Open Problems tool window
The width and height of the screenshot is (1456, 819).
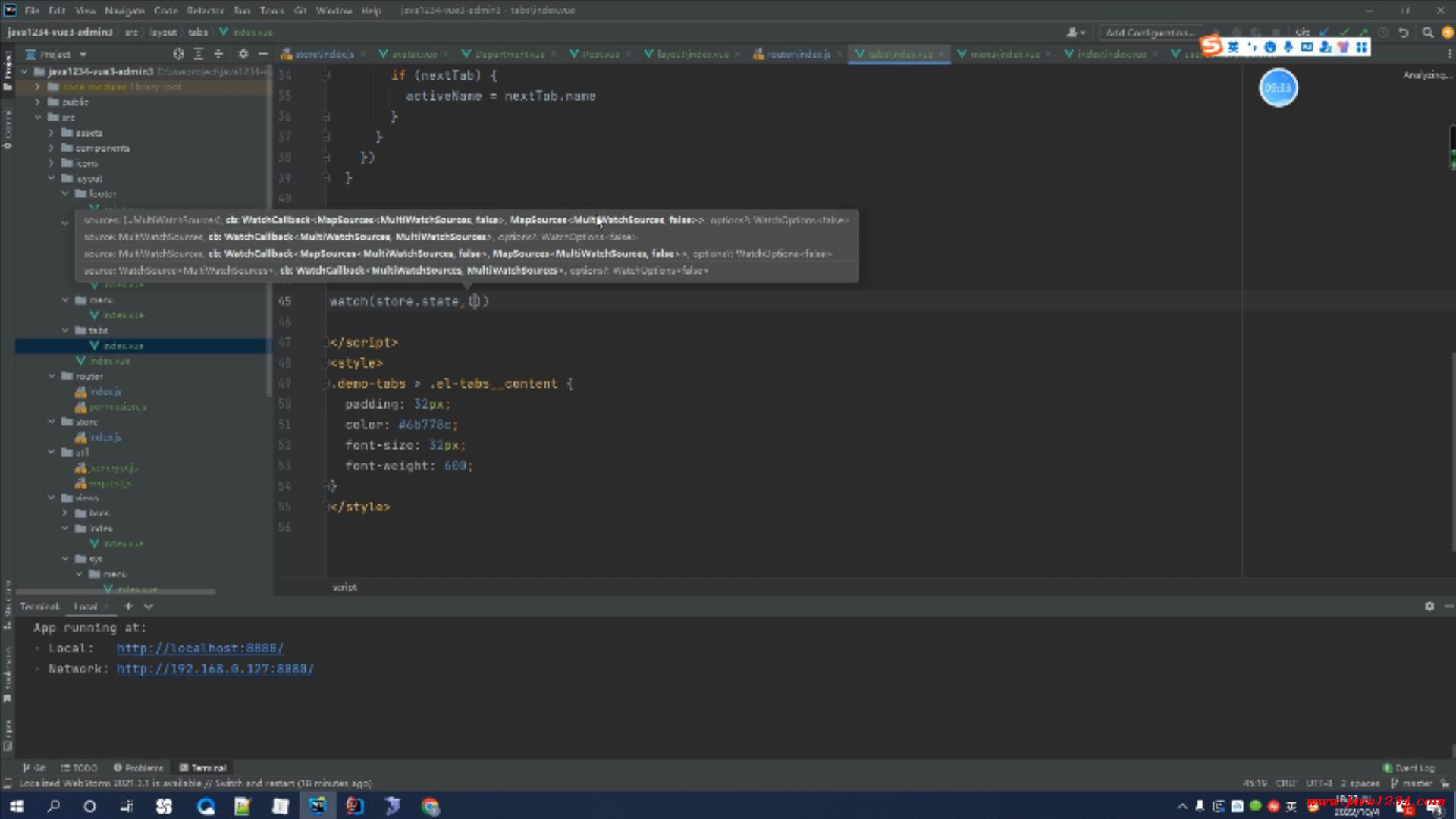pos(138,767)
